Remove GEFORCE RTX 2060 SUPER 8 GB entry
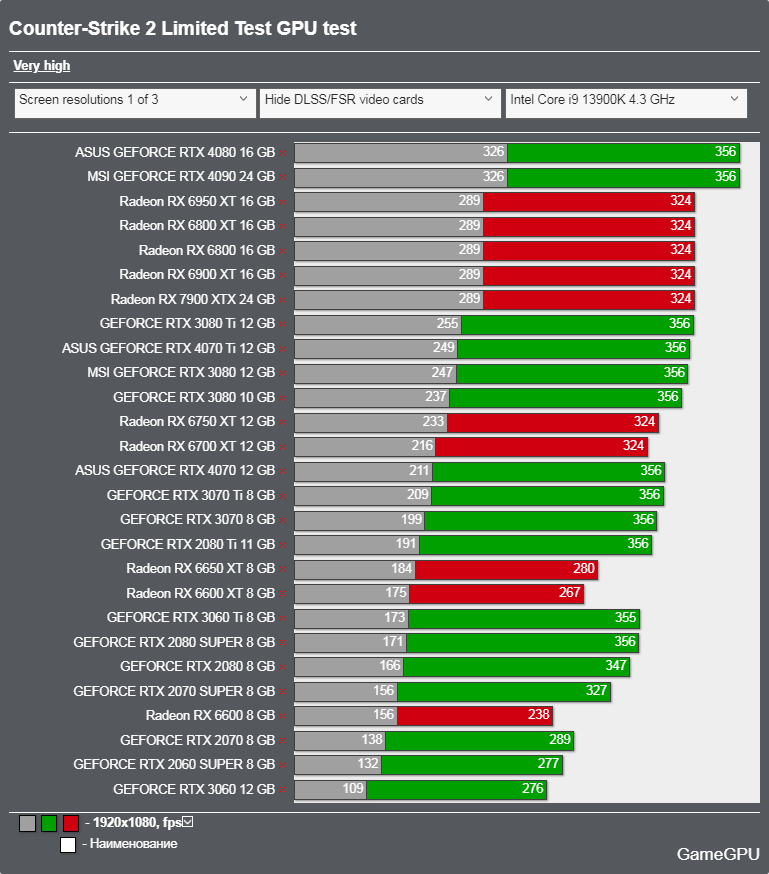 (x=283, y=765)
